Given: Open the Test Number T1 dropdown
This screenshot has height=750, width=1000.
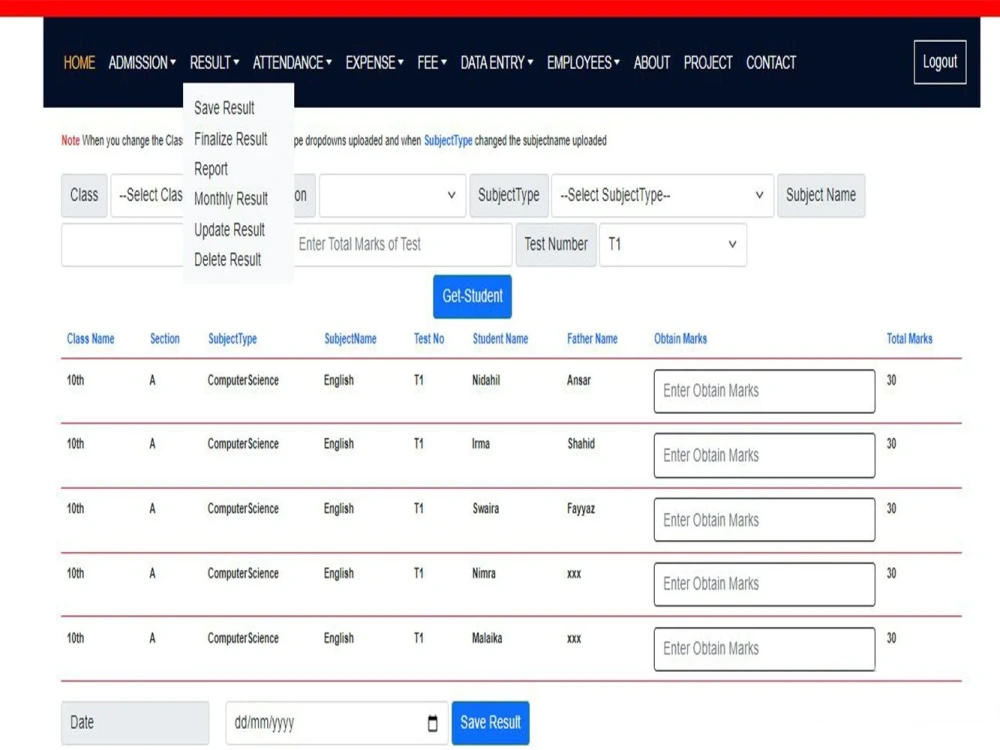Looking at the screenshot, I should pyautogui.click(x=673, y=244).
